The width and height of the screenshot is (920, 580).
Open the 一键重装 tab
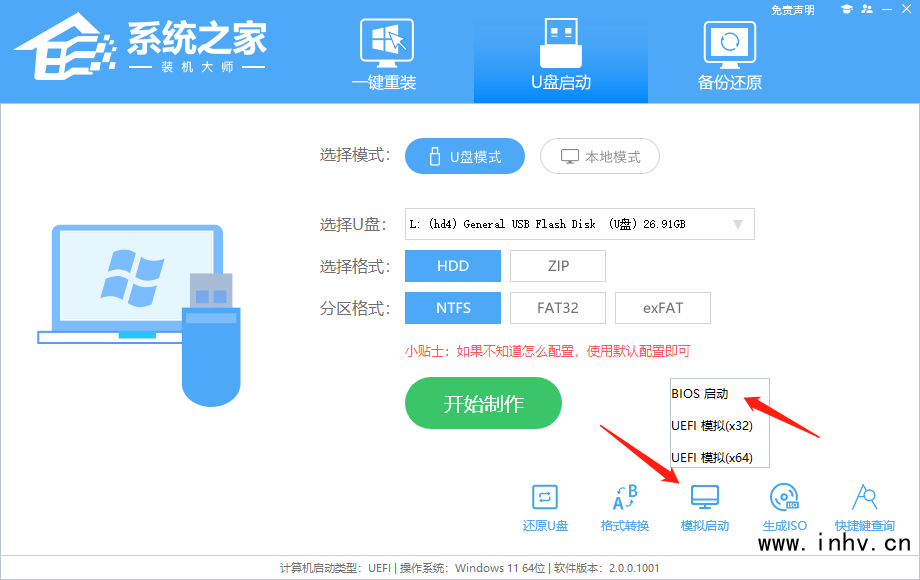(x=384, y=53)
